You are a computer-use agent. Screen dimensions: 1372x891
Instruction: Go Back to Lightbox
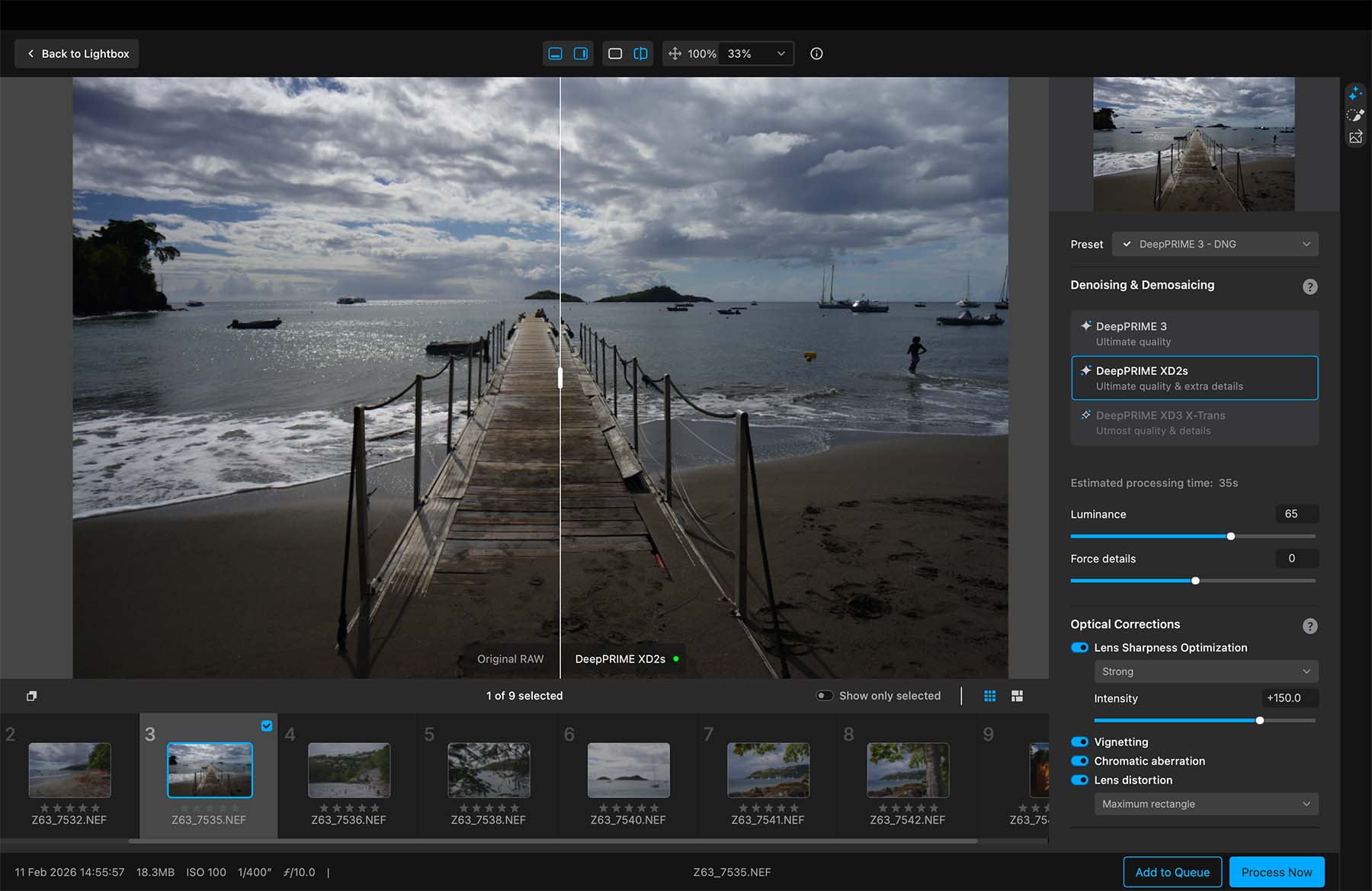[77, 53]
